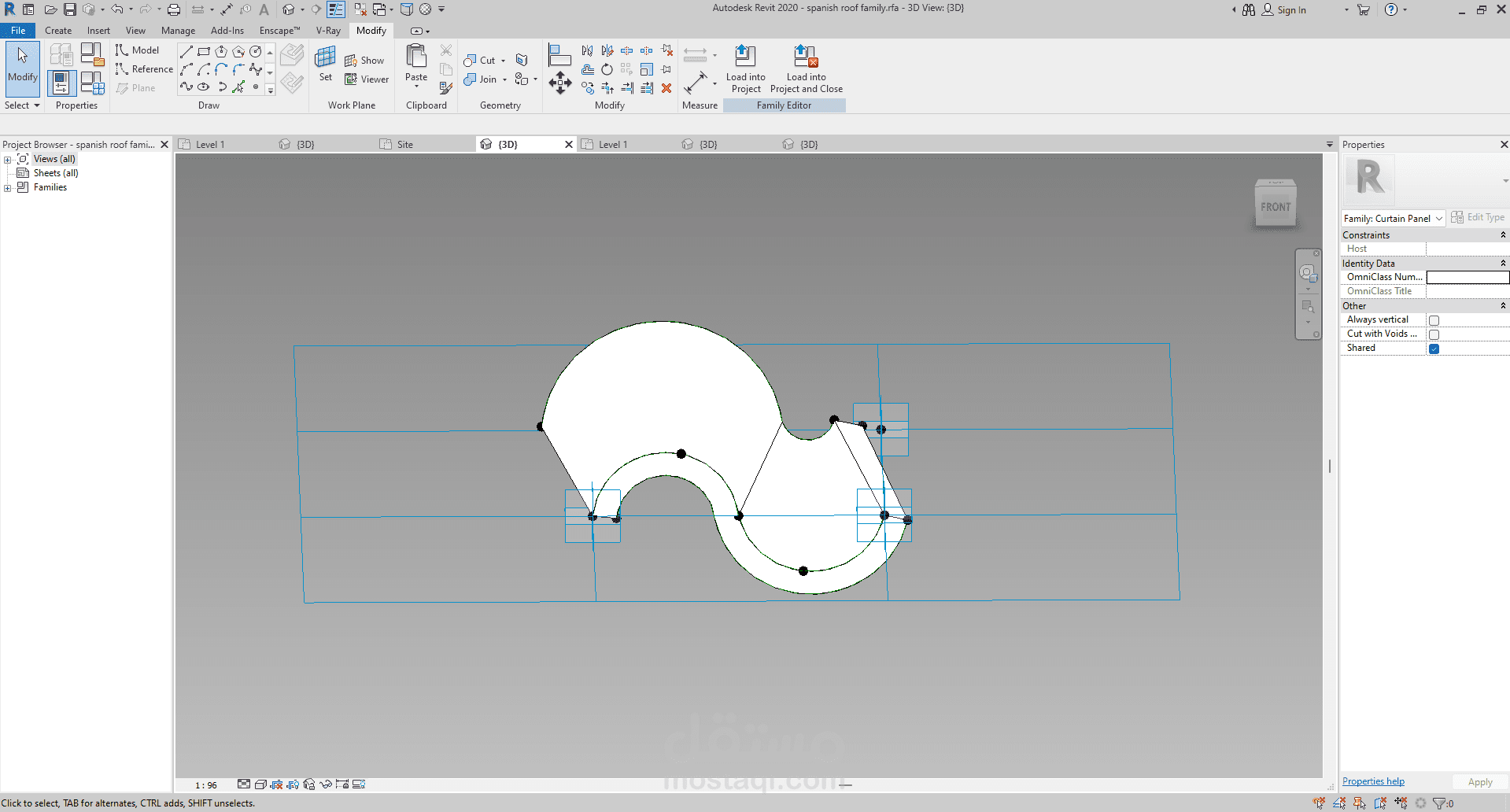Expand the Families tree node

pyautogui.click(x=8, y=188)
